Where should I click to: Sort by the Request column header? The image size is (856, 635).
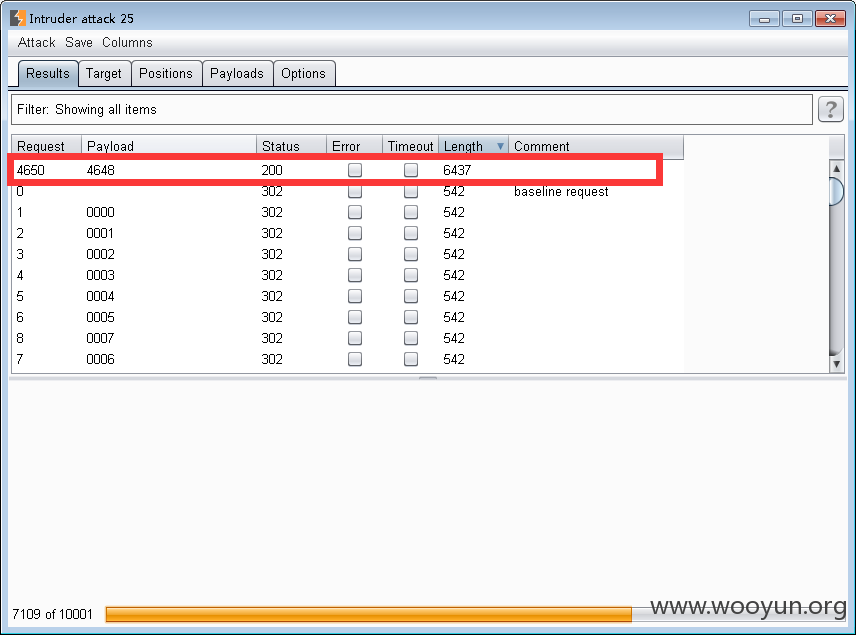(x=46, y=146)
